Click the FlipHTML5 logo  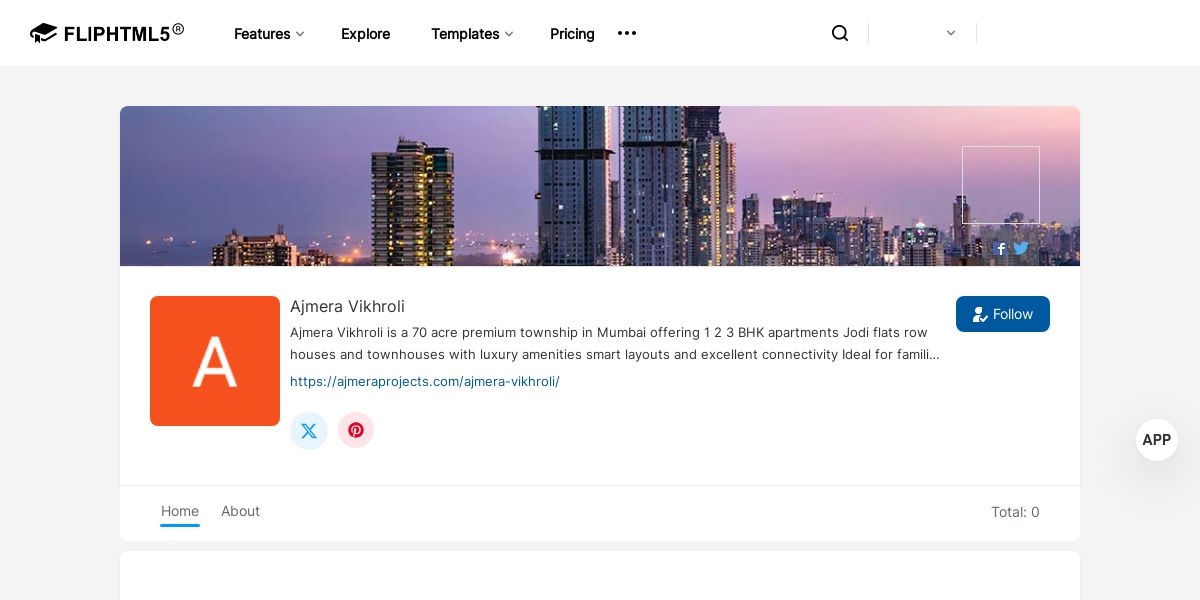107,33
